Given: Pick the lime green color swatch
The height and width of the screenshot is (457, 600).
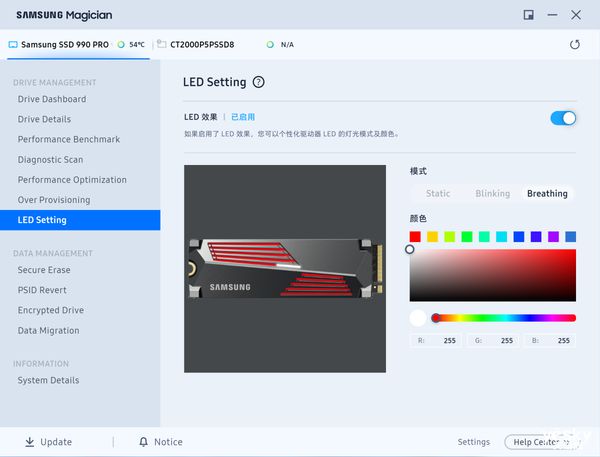Looking at the screenshot, I should point(450,237).
